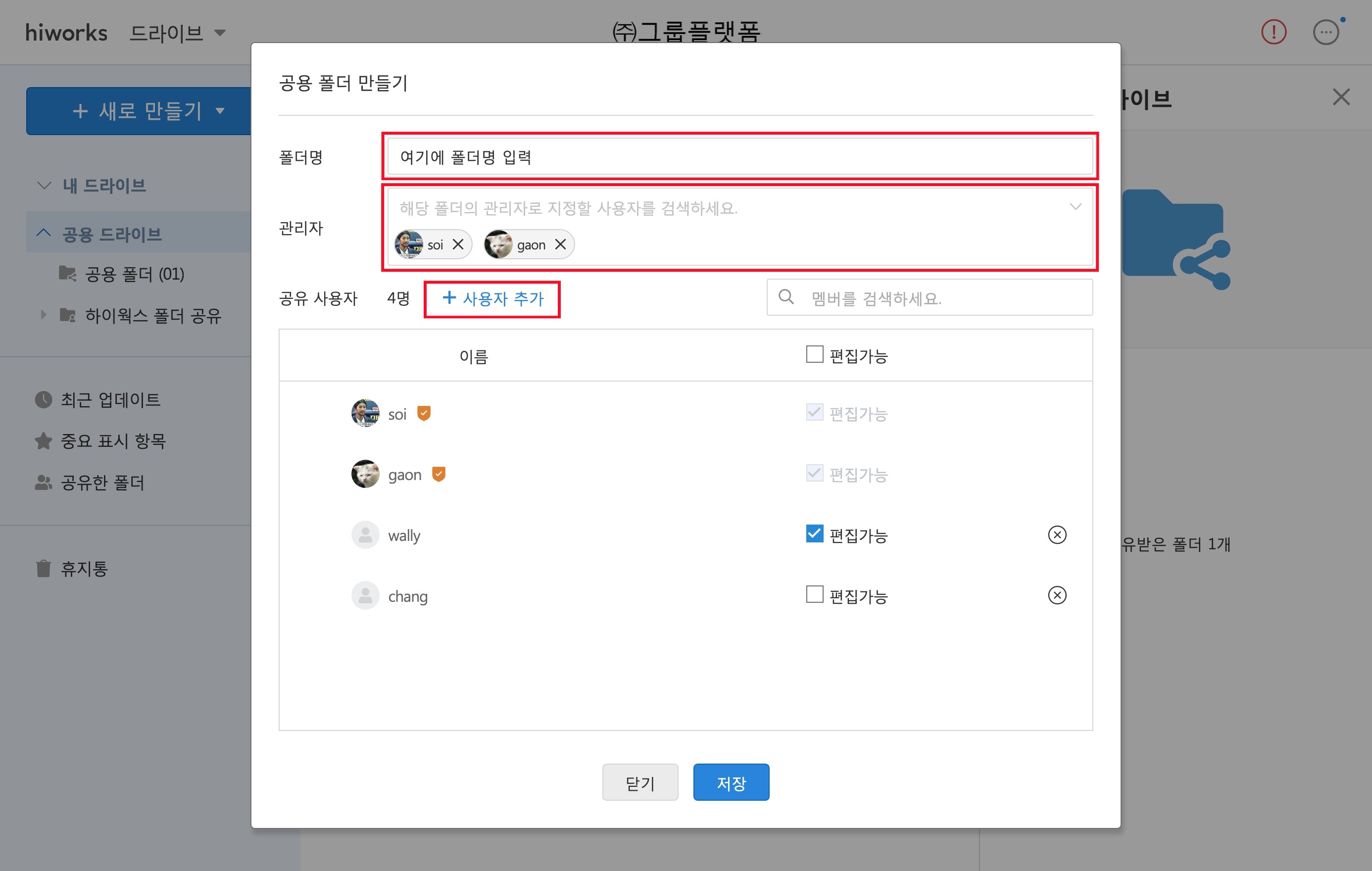Open the chat bubble icon in header
This screenshot has width=1372, height=871.
point(1325,32)
